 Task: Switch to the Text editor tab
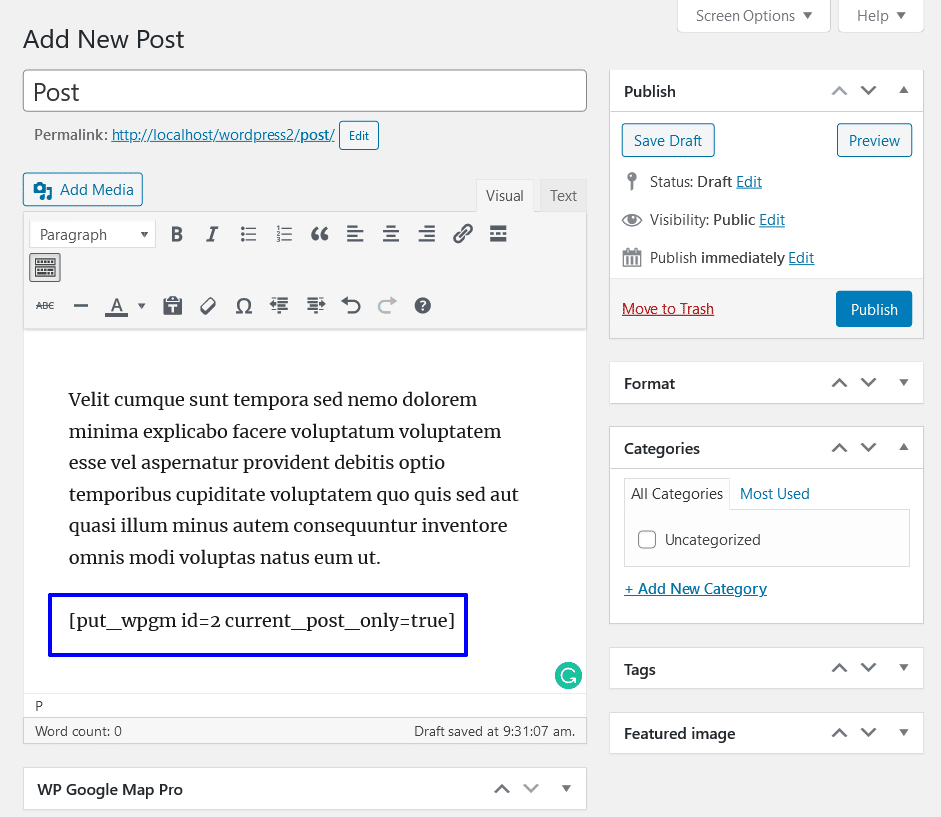click(563, 196)
